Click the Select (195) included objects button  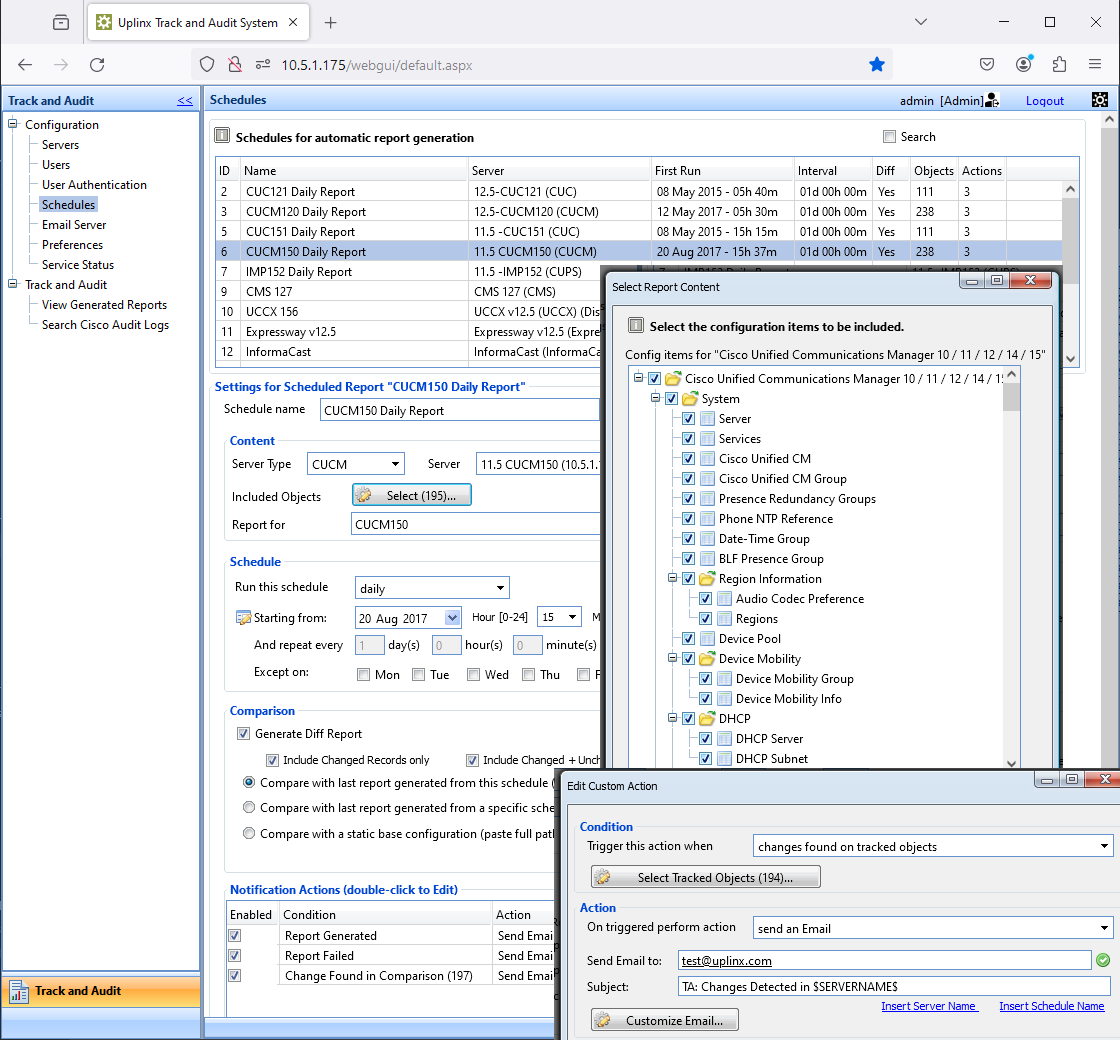pos(411,495)
